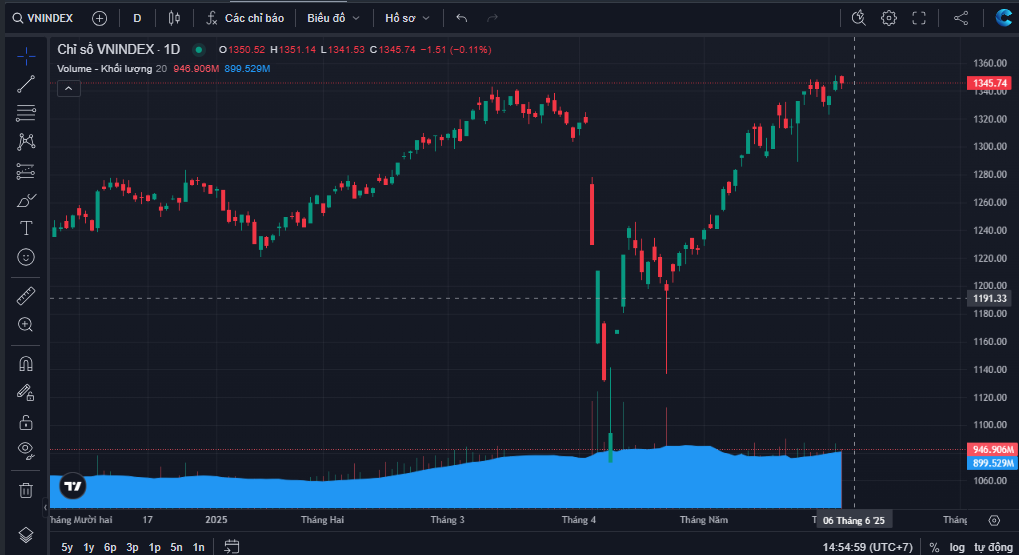Click the TradingView logo badge

[x=73, y=486]
